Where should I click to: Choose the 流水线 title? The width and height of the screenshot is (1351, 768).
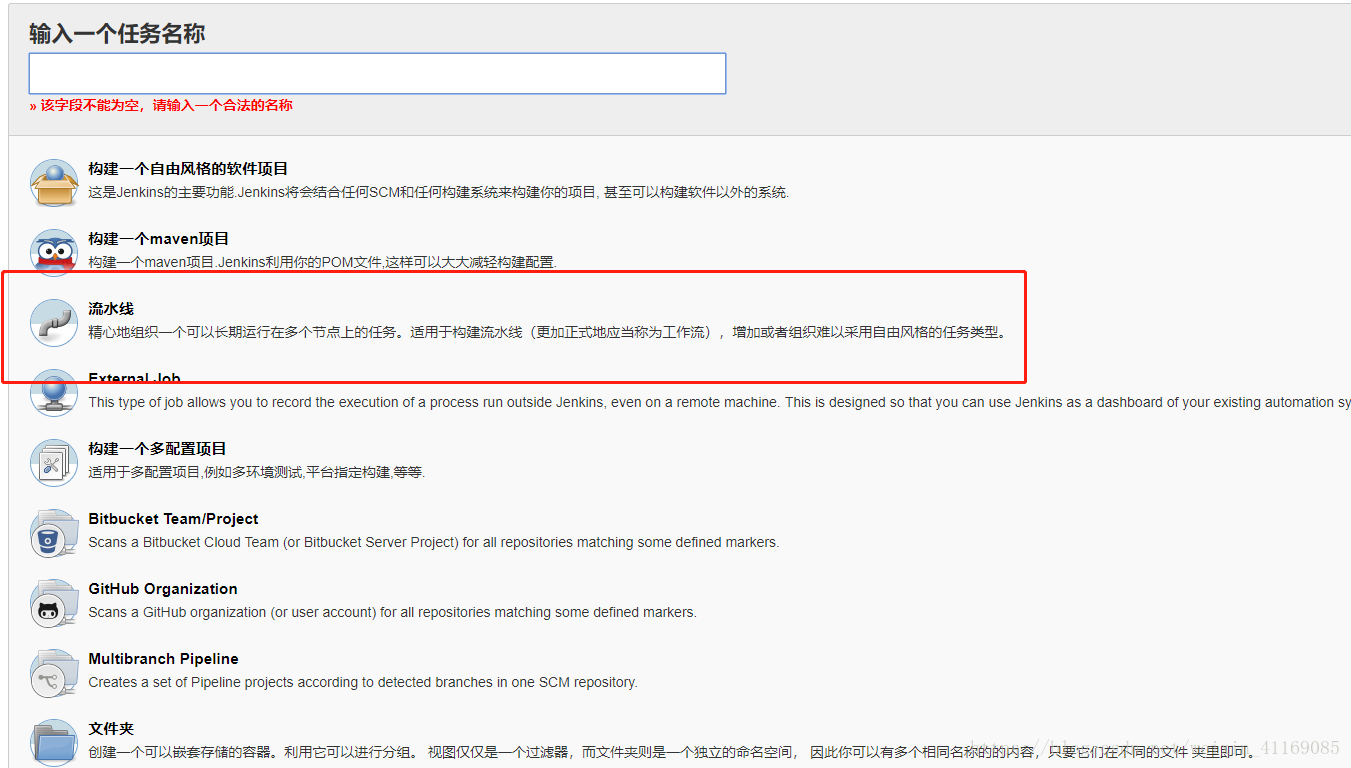click(x=111, y=309)
